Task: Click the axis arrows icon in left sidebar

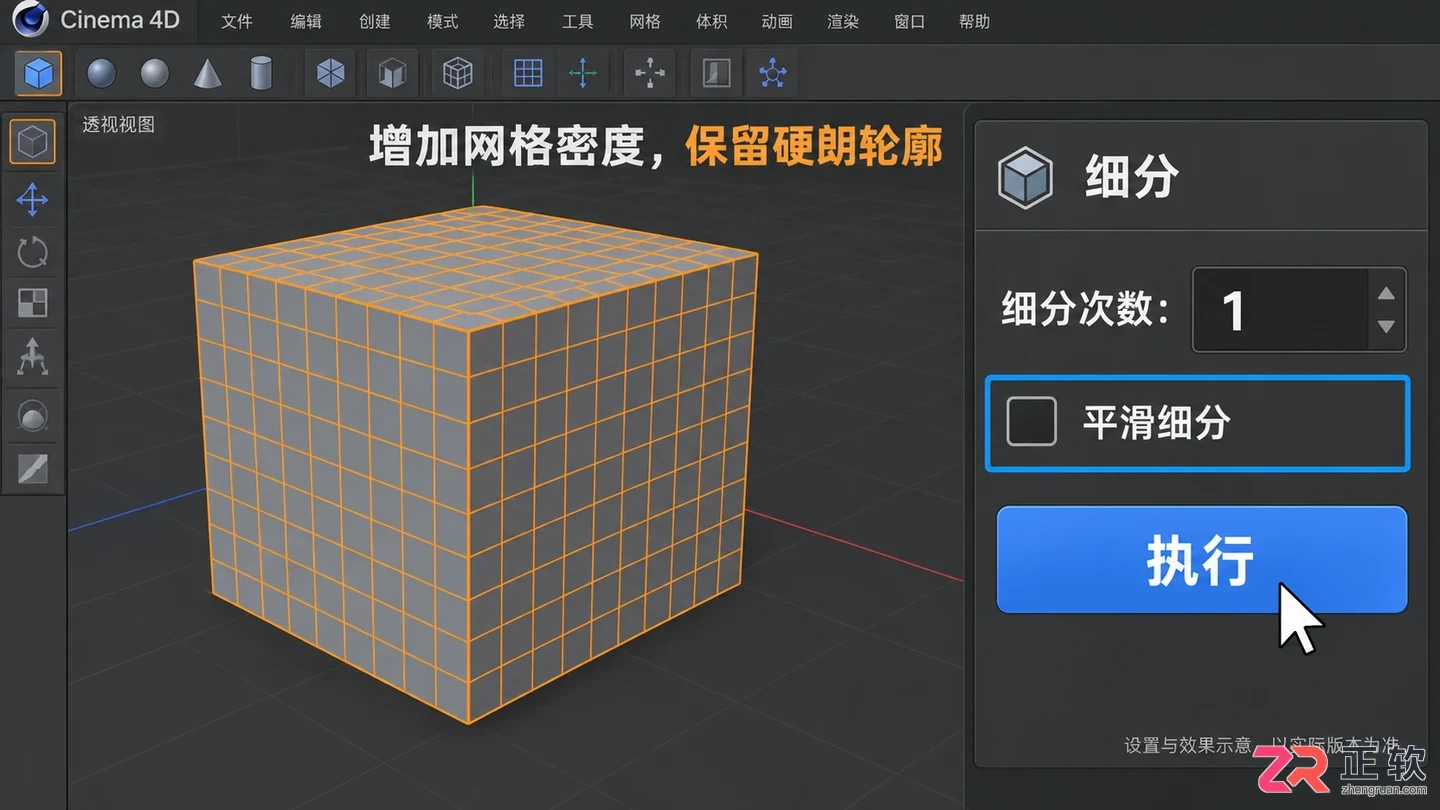Action: coord(33,357)
